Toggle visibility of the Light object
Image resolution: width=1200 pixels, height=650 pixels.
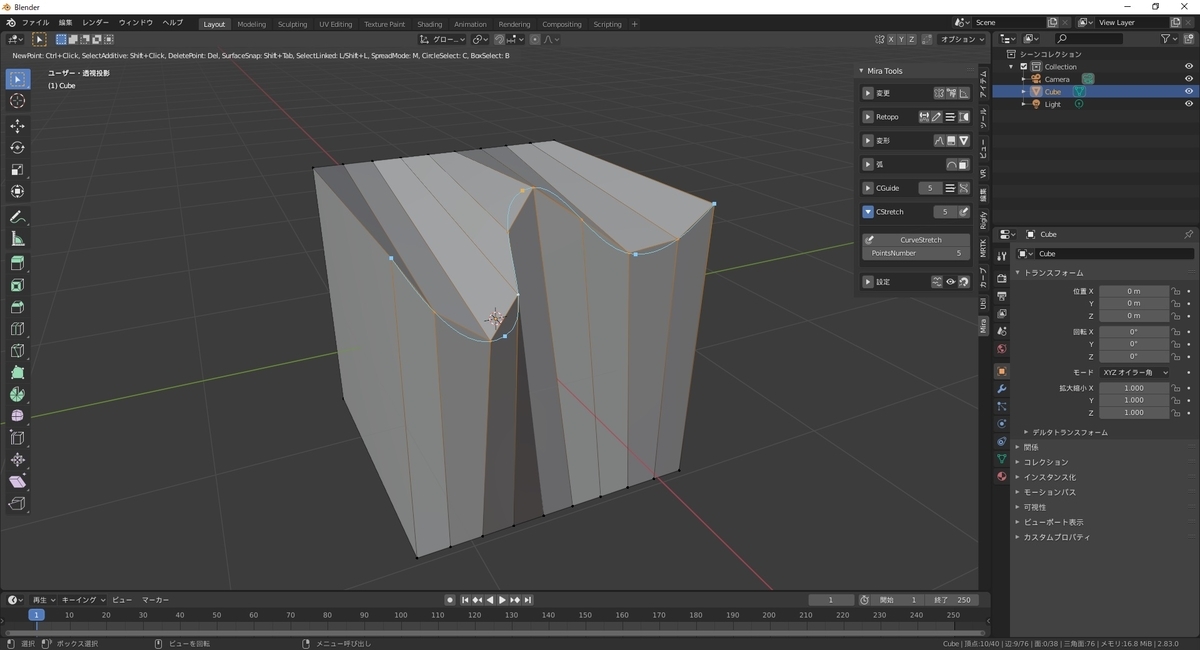point(1189,104)
